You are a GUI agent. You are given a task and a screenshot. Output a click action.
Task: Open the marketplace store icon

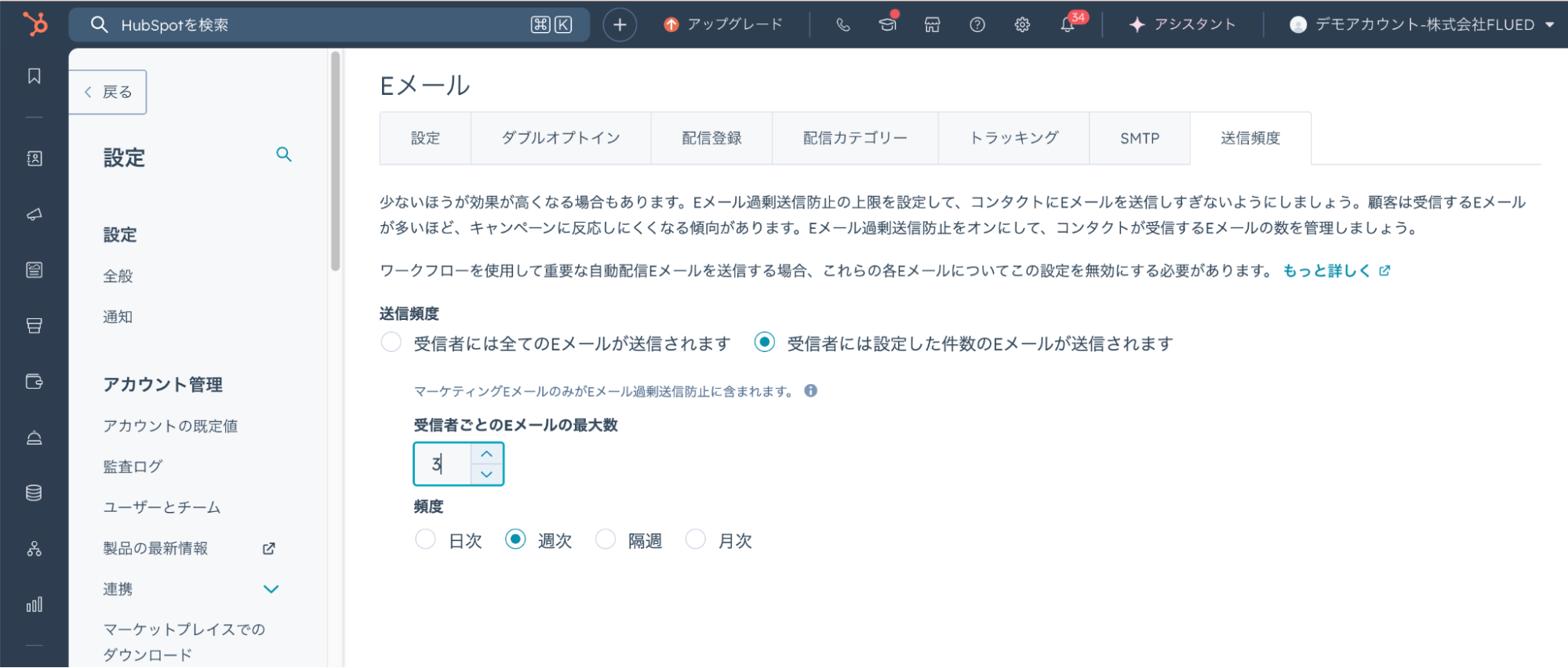[x=932, y=24]
